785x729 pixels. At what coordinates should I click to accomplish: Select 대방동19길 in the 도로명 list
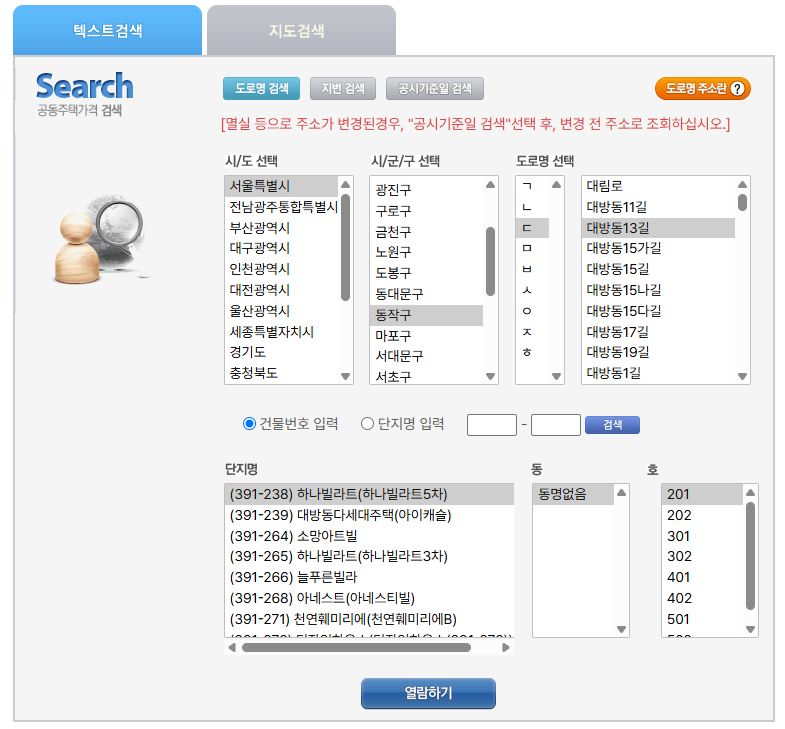tap(658, 352)
